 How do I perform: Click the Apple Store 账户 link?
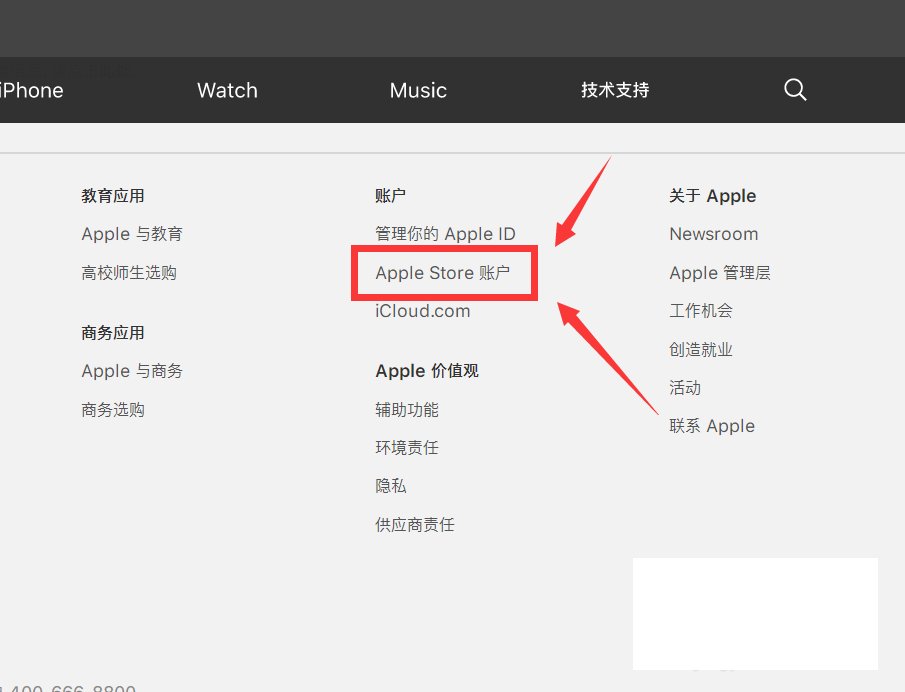[443, 272]
